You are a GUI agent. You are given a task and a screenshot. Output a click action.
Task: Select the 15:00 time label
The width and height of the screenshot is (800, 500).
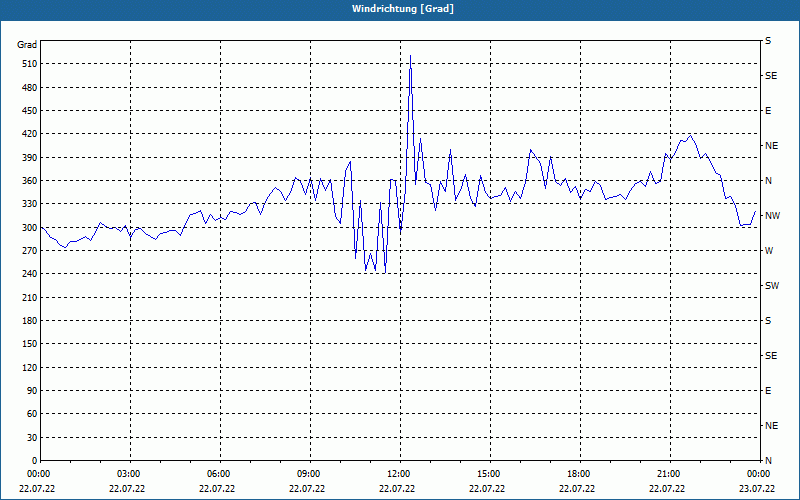coord(488,474)
